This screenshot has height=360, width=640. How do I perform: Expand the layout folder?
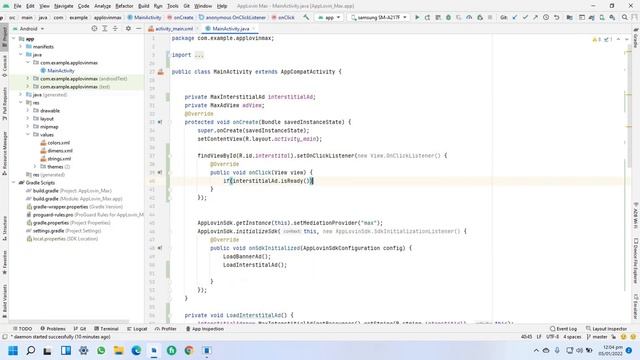pos(28,119)
